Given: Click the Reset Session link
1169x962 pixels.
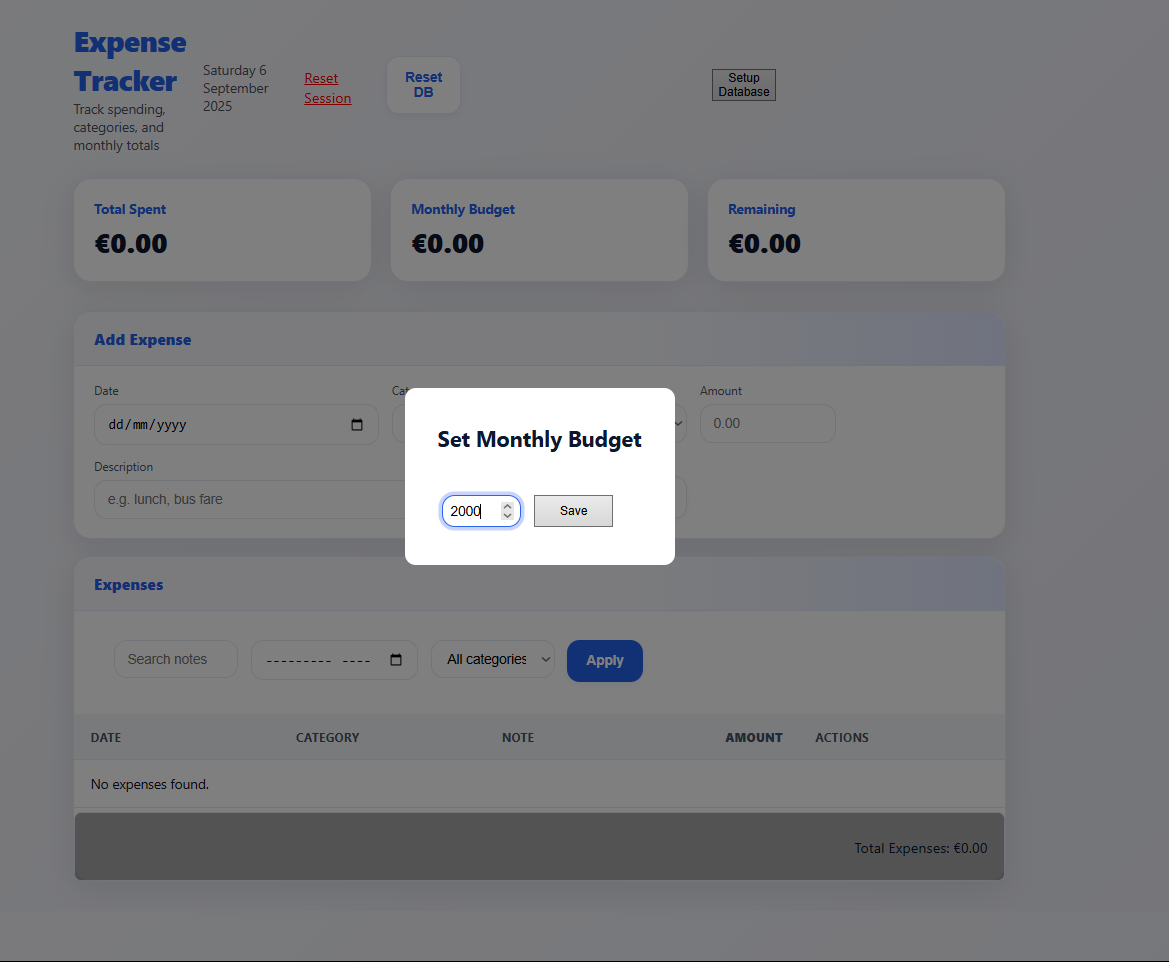Looking at the screenshot, I should pyautogui.click(x=326, y=88).
